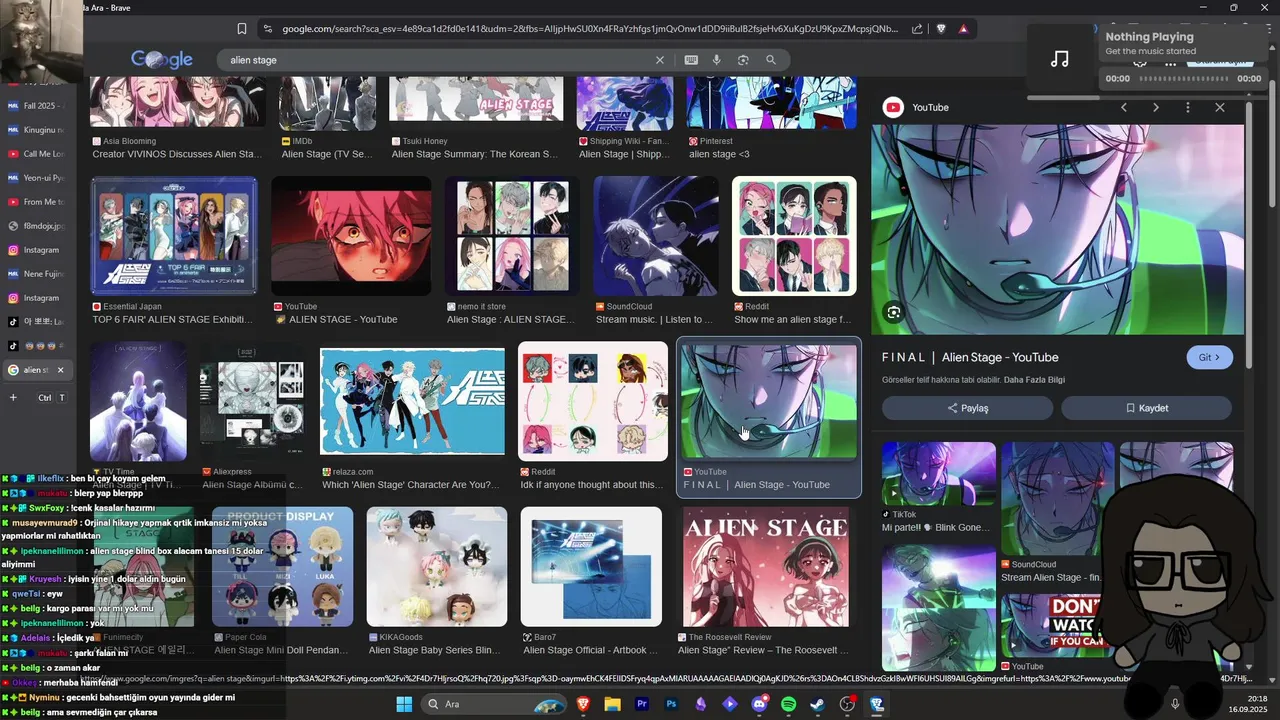This screenshot has height=720, width=1280.
Task: Click the alien stage search input
Action: click(x=440, y=60)
